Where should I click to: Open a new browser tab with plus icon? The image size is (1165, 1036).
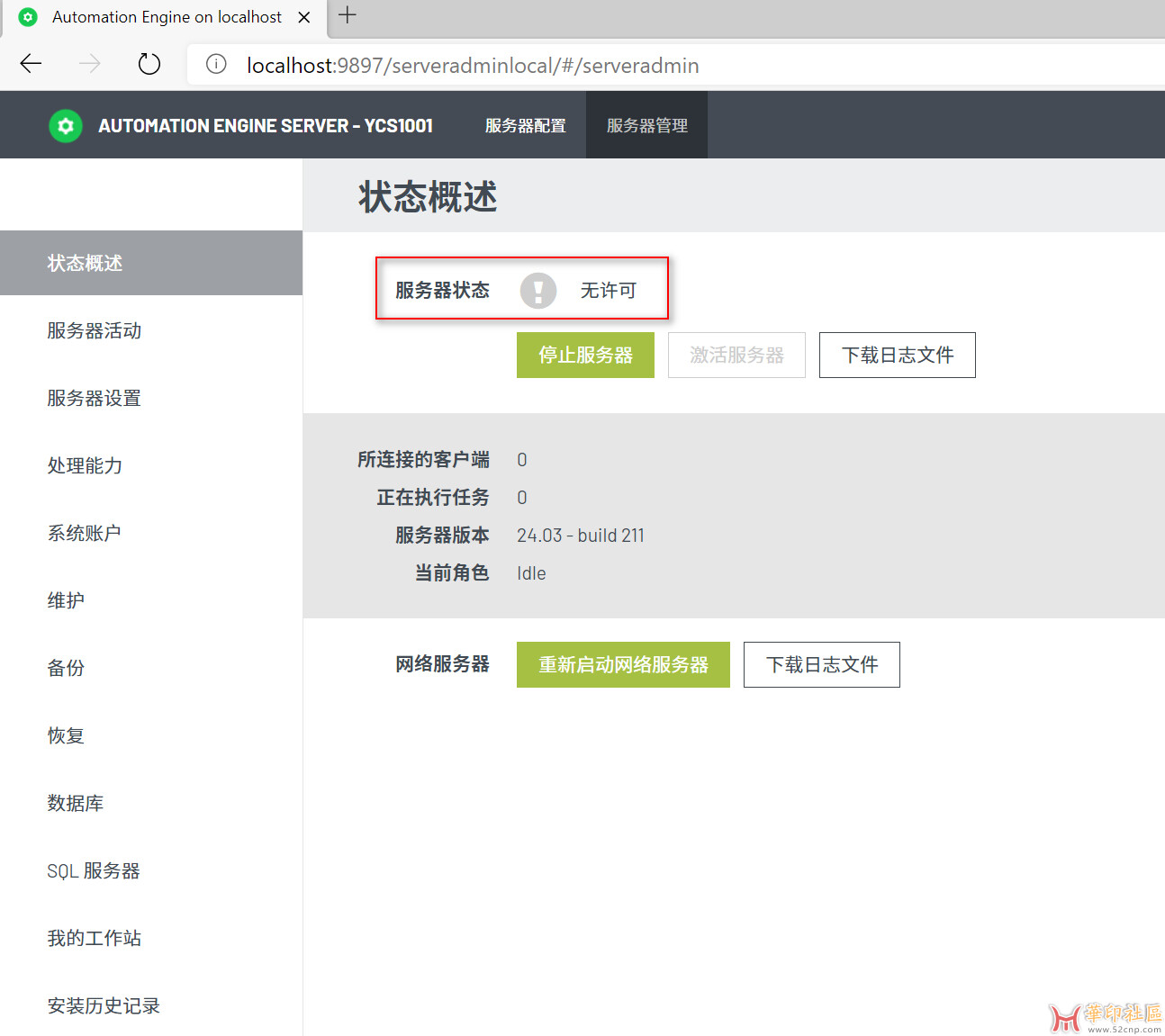click(x=348, y=15)
